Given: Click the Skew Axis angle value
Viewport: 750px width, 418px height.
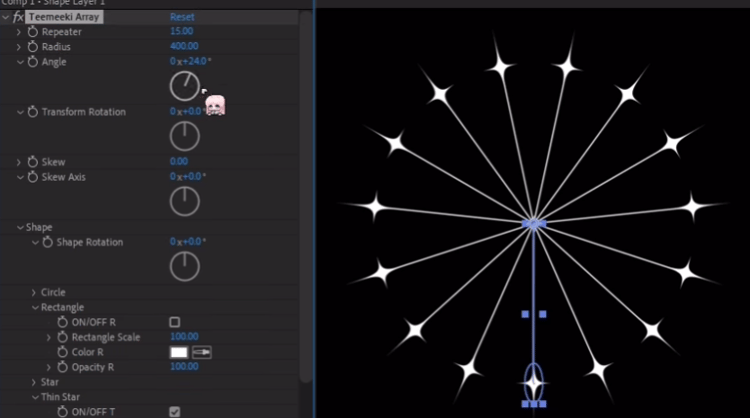Looking at the screenshot, I should [x=188, y=176].
